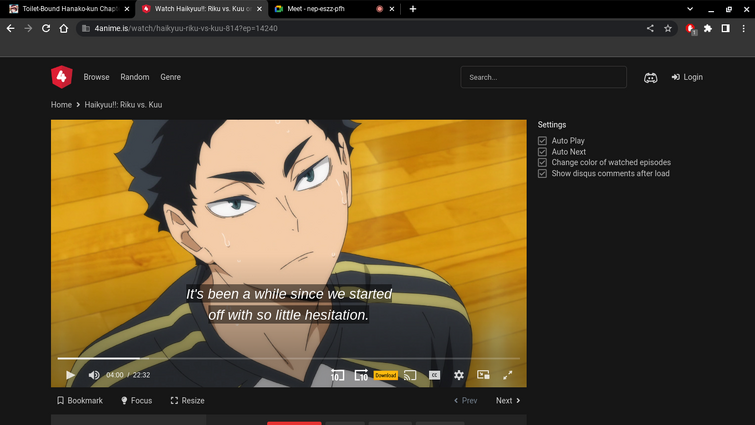Open a new browser tab

(413, 9)
